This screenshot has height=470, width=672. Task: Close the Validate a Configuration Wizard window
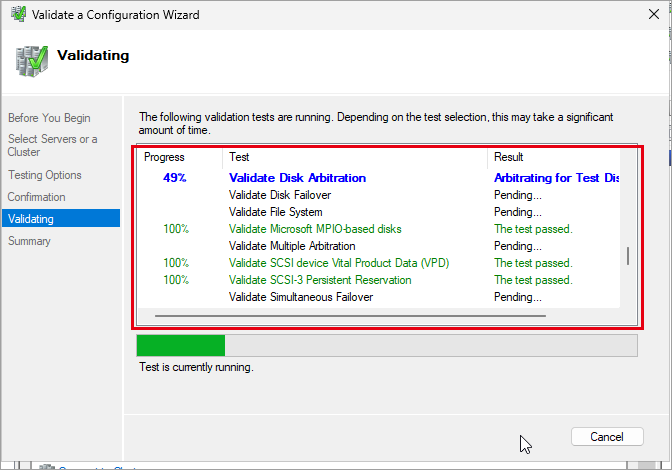point(654,14)
